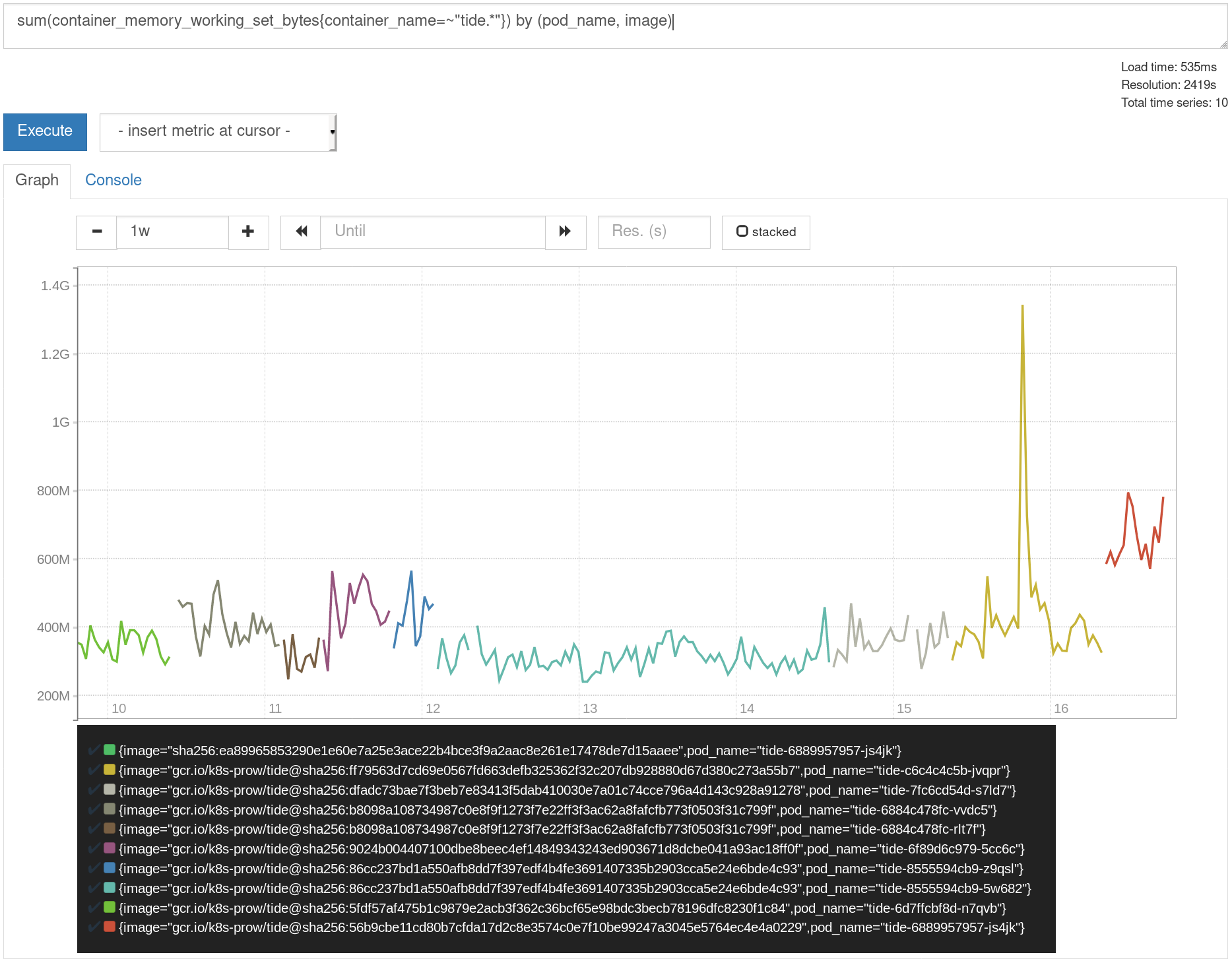The width and height of the screenshot is (1232, 959).
Task: Focus the Res. (s) resolution input
Action: click(x=654, y=232)
